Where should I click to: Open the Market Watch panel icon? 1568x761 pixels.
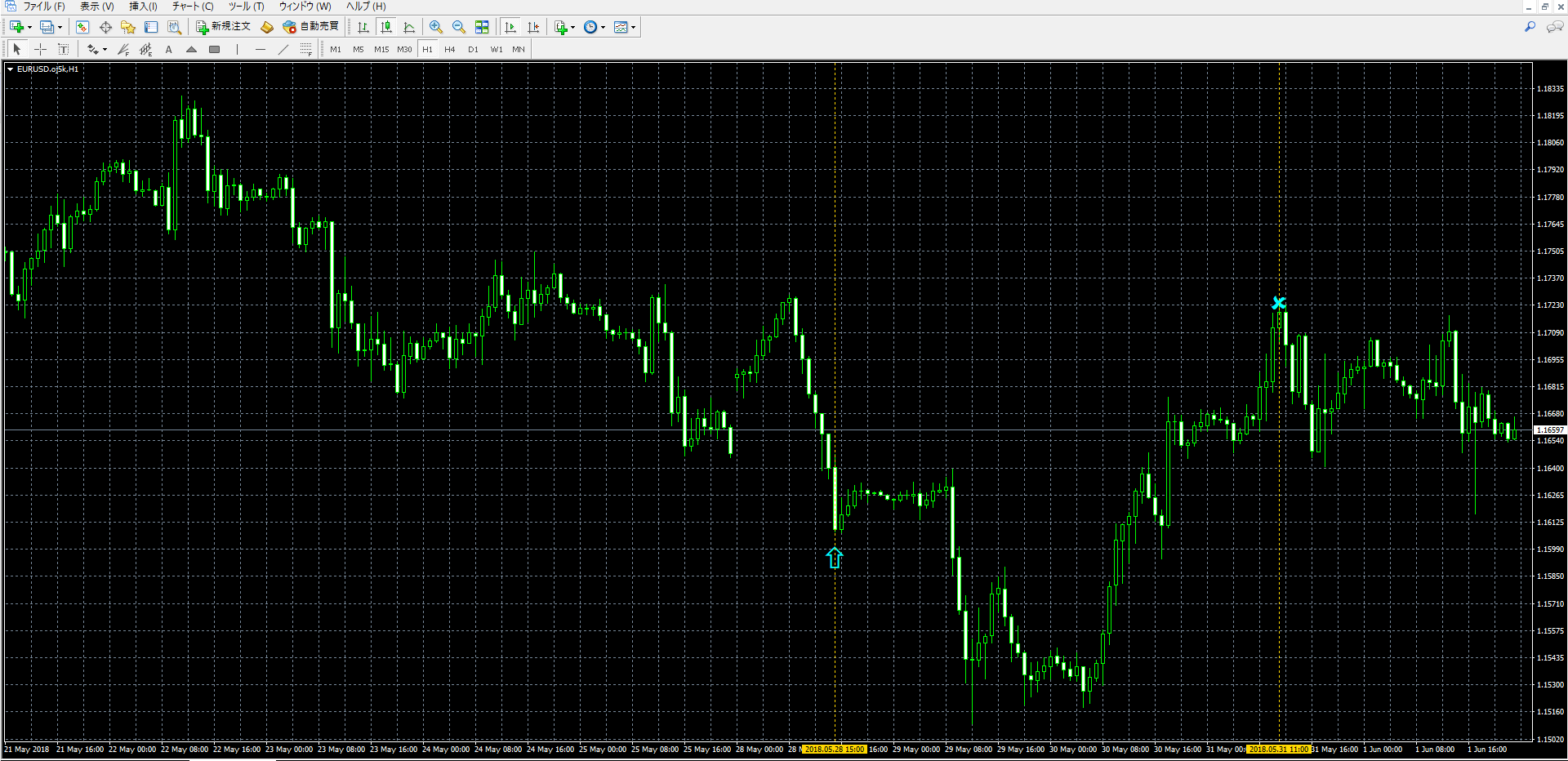tap(82, 27)
